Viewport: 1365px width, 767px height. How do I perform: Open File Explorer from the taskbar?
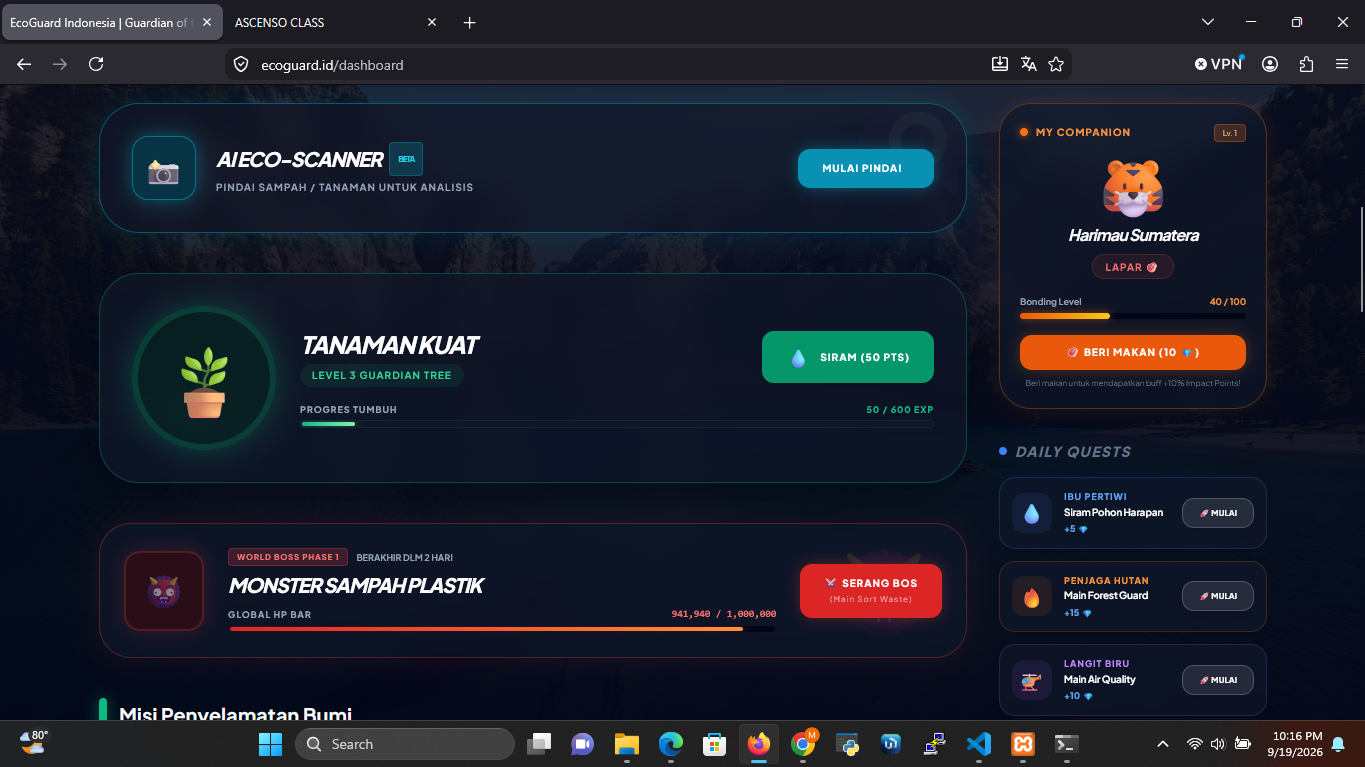[x=627, y=744]
